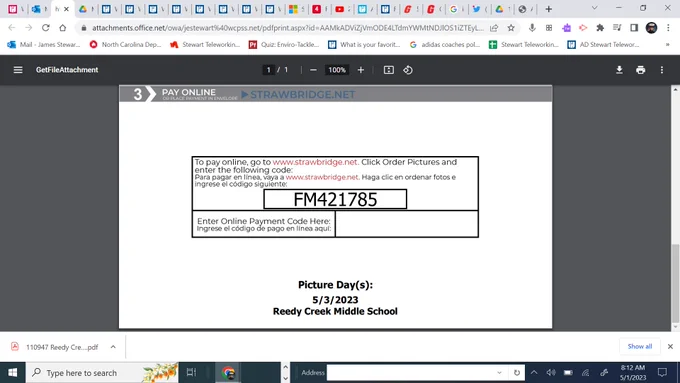Open the Chrome extensions puzzle icon
The height and width of the screenshot is (383, 680).
(x=600, y=28)
